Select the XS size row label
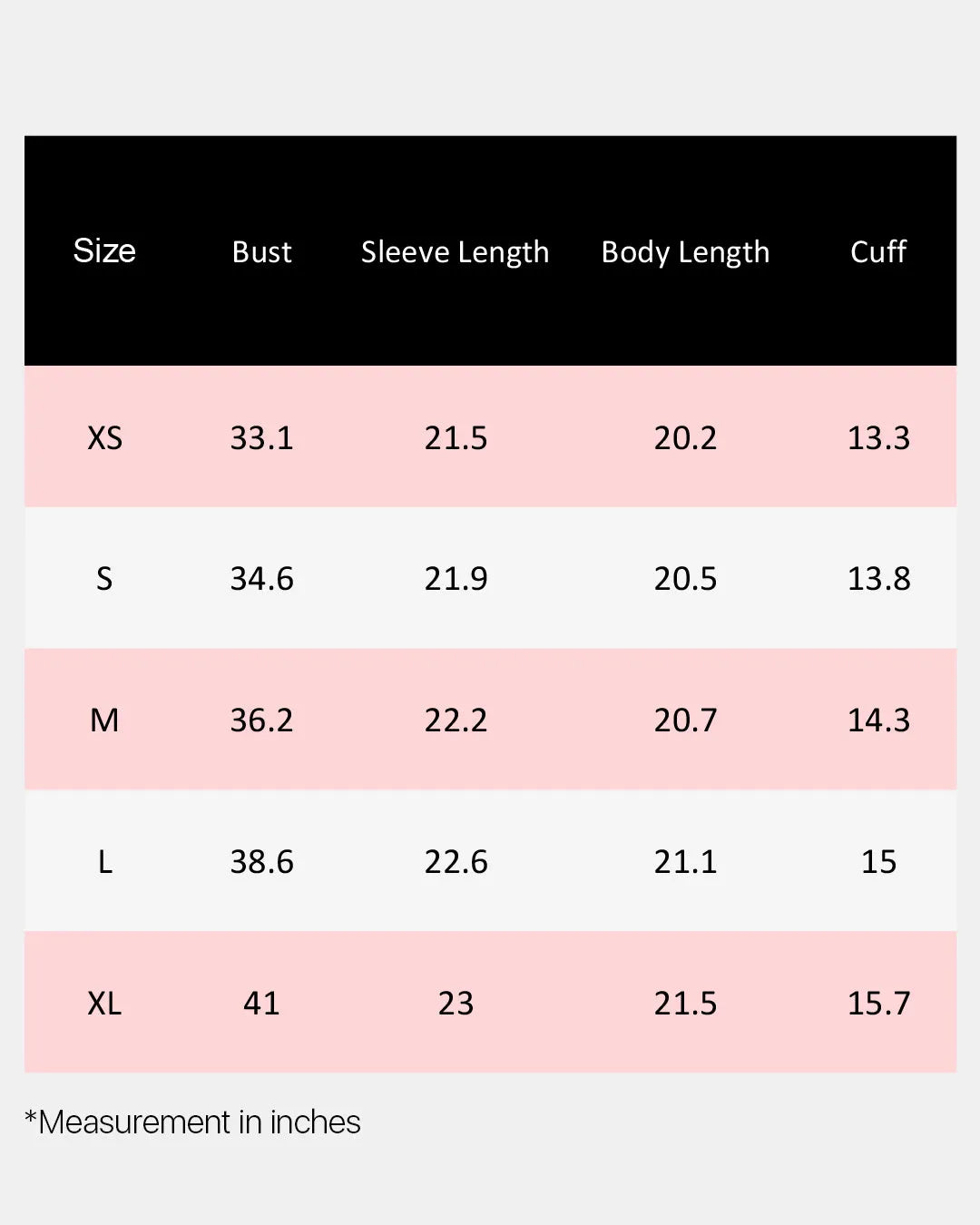 104,438
